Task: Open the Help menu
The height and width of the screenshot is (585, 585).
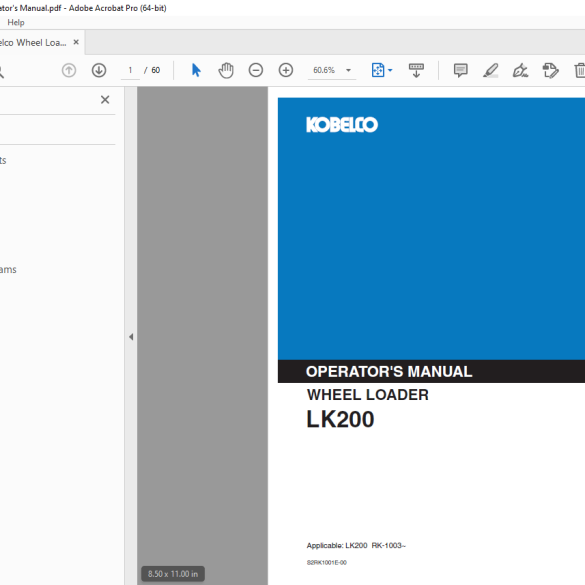Action: click(16, 22)
